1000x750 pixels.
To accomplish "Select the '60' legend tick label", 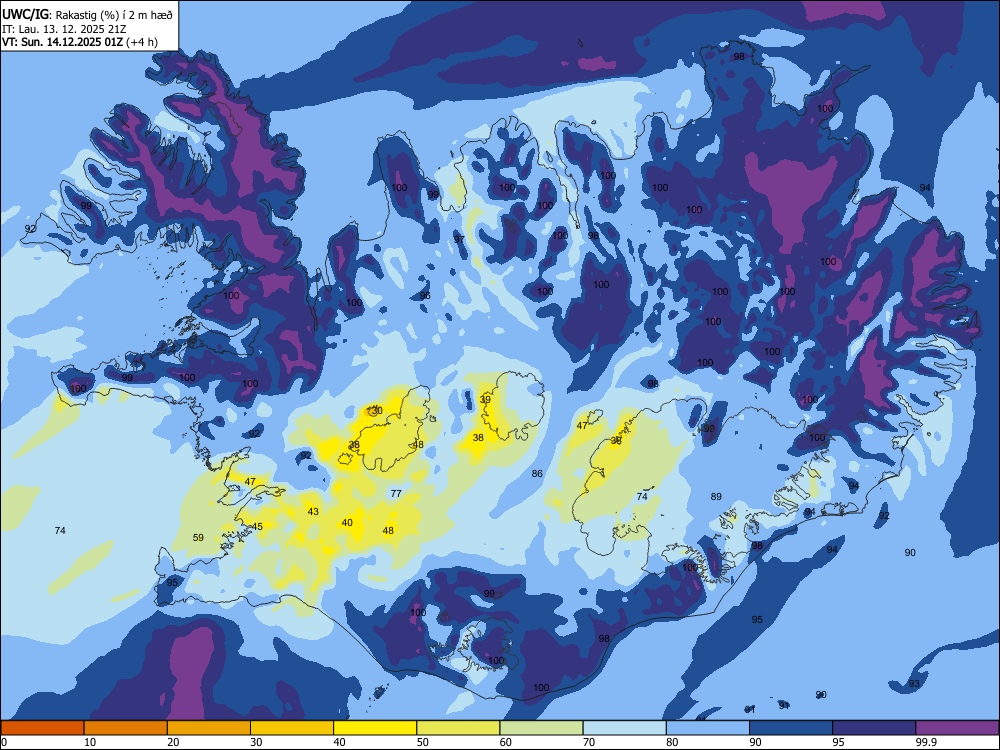I will (506, 742).
